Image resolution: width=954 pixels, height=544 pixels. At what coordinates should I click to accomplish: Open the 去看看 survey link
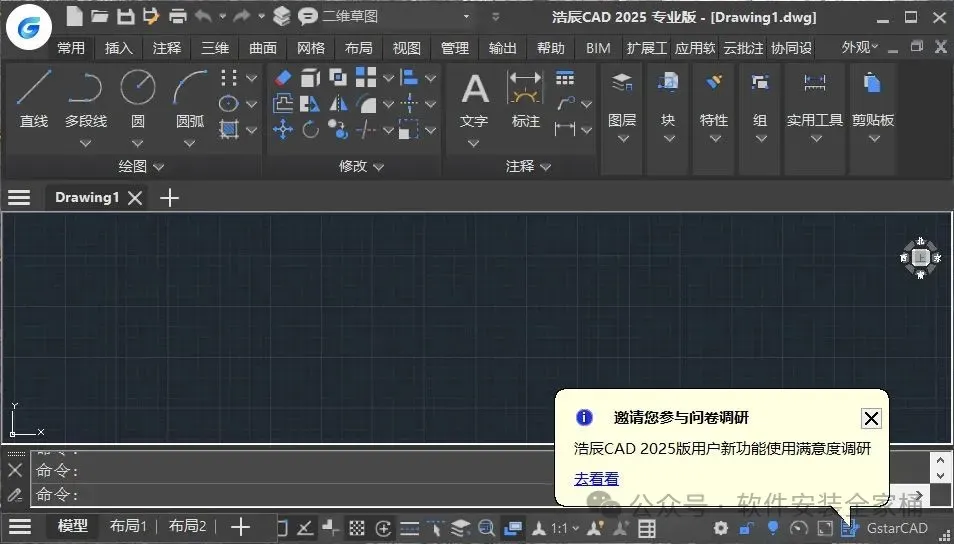click(x=596, y=479)
